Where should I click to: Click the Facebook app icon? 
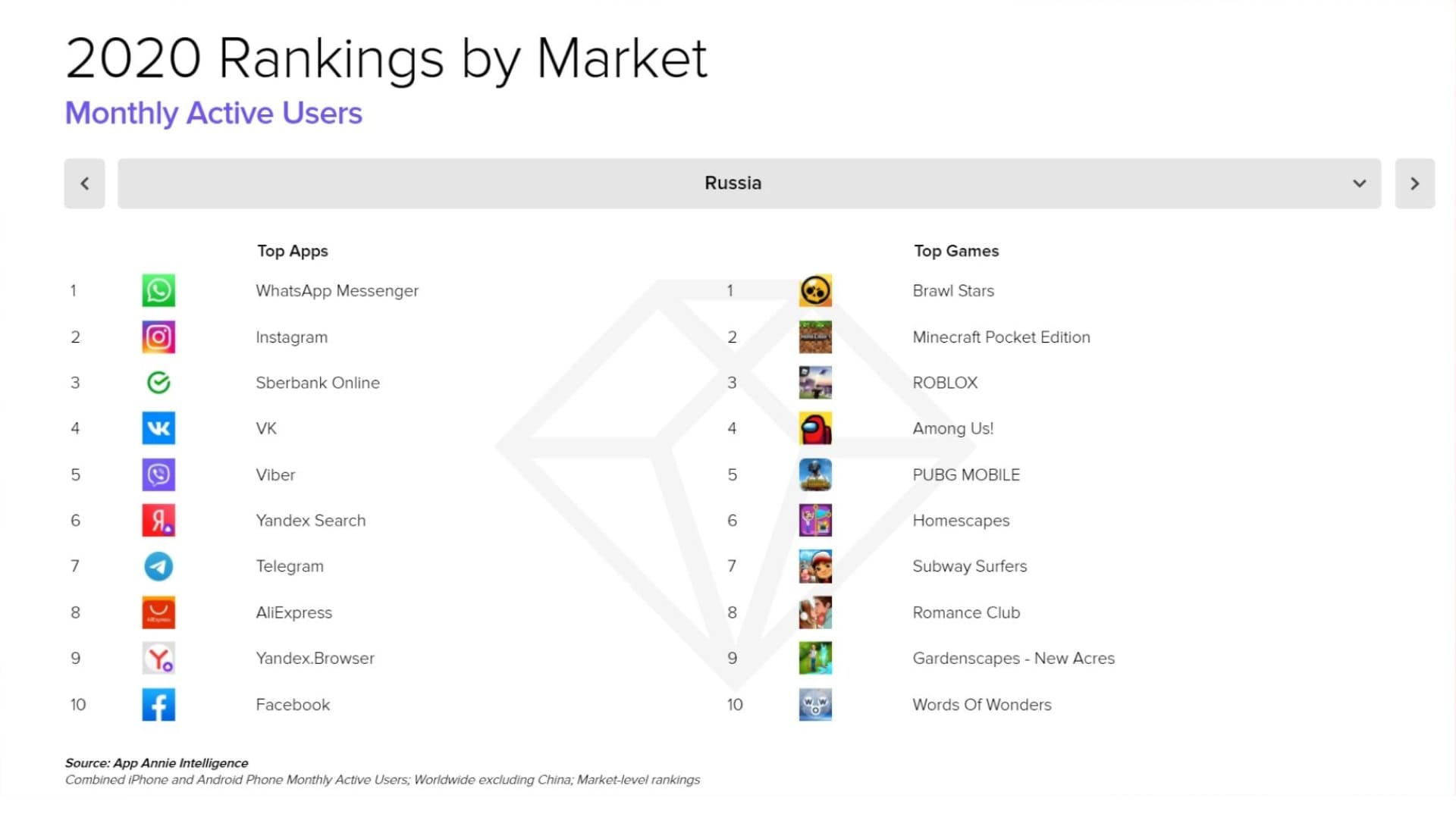click(x=158, y=704)
